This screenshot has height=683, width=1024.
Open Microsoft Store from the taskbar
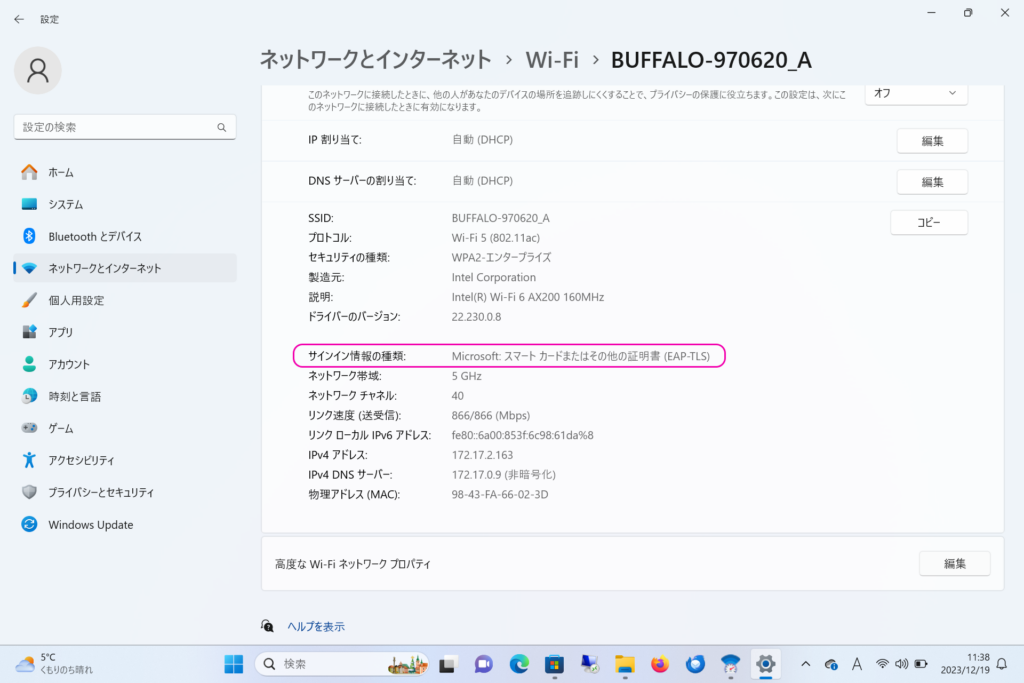554,665
